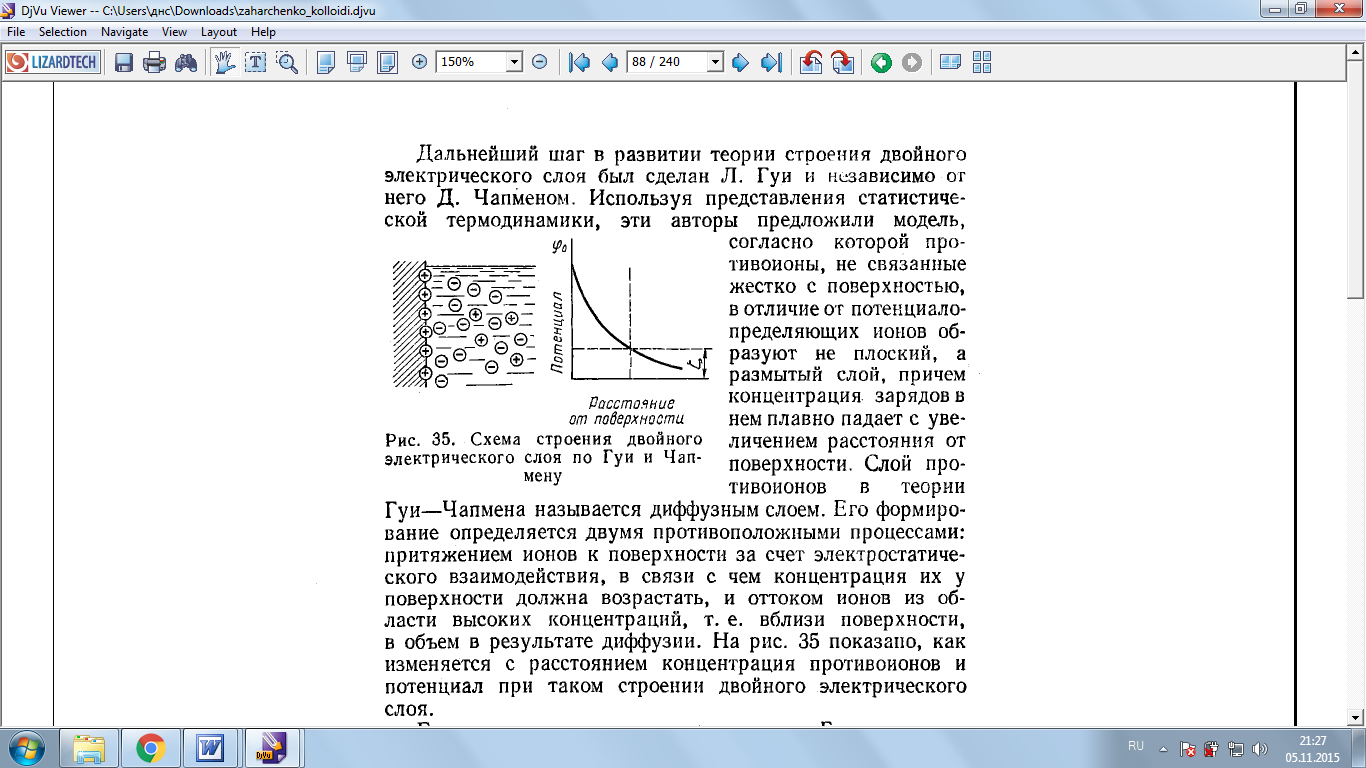The width and height of the screenshot is (1366, 768).
Task: Click the 88 / 240 page field
Action: [x=667, y=62]
